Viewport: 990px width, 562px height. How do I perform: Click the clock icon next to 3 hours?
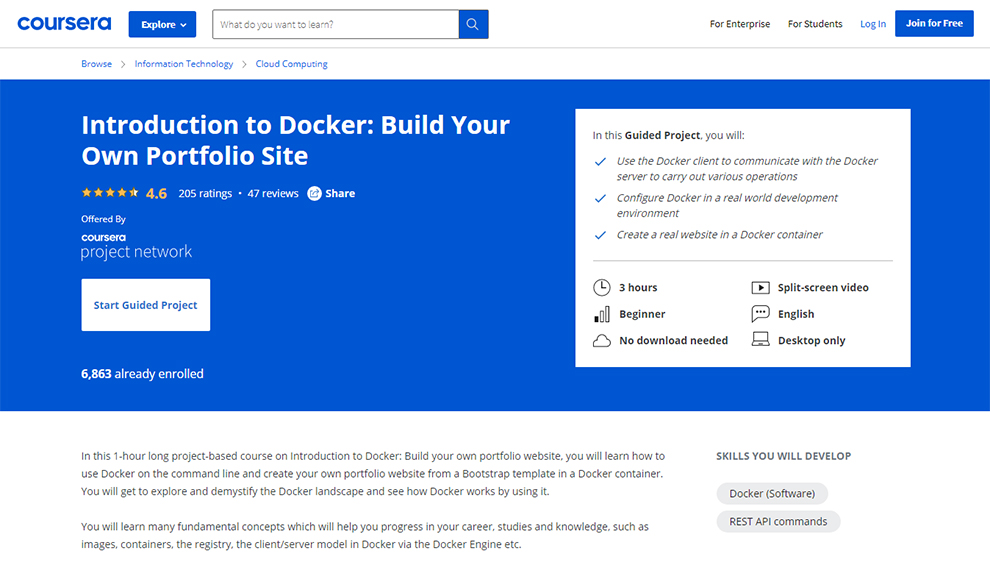602,287
